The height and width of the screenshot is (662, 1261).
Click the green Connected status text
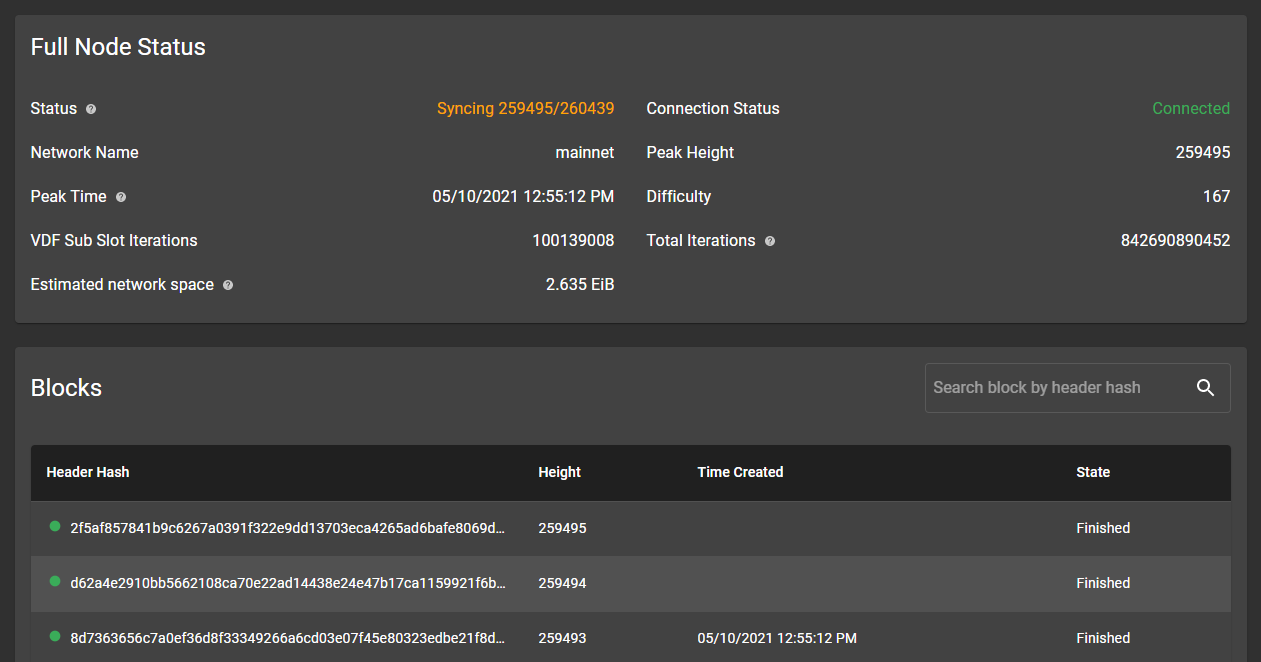coord(1191,109)
